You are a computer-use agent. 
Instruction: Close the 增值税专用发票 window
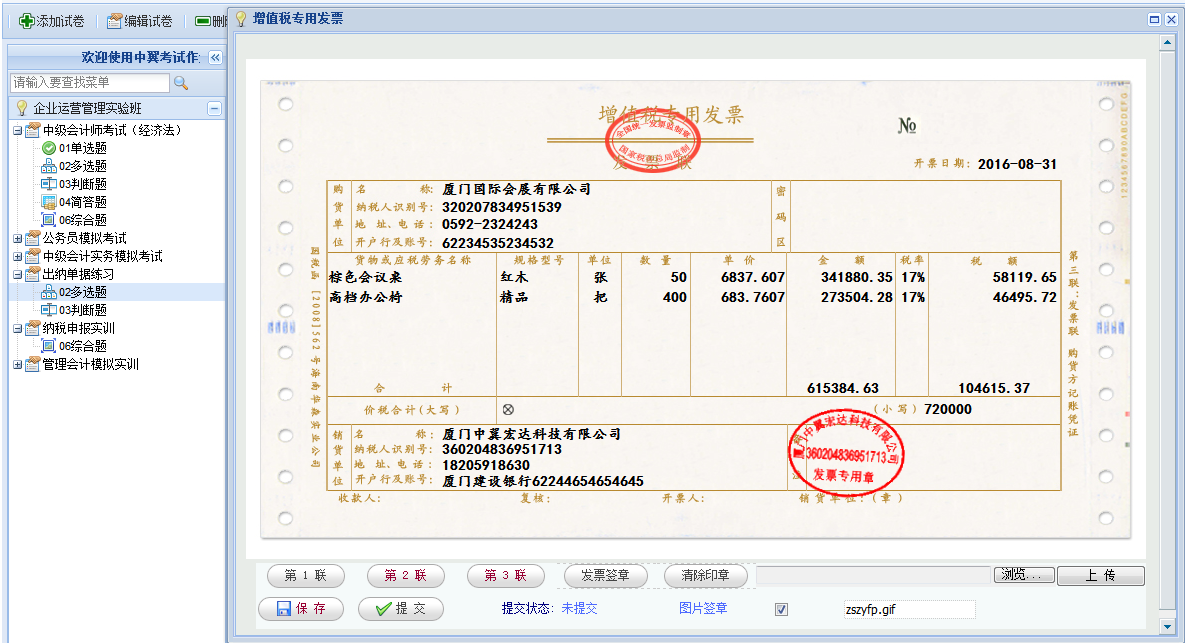click(1171, 20)
